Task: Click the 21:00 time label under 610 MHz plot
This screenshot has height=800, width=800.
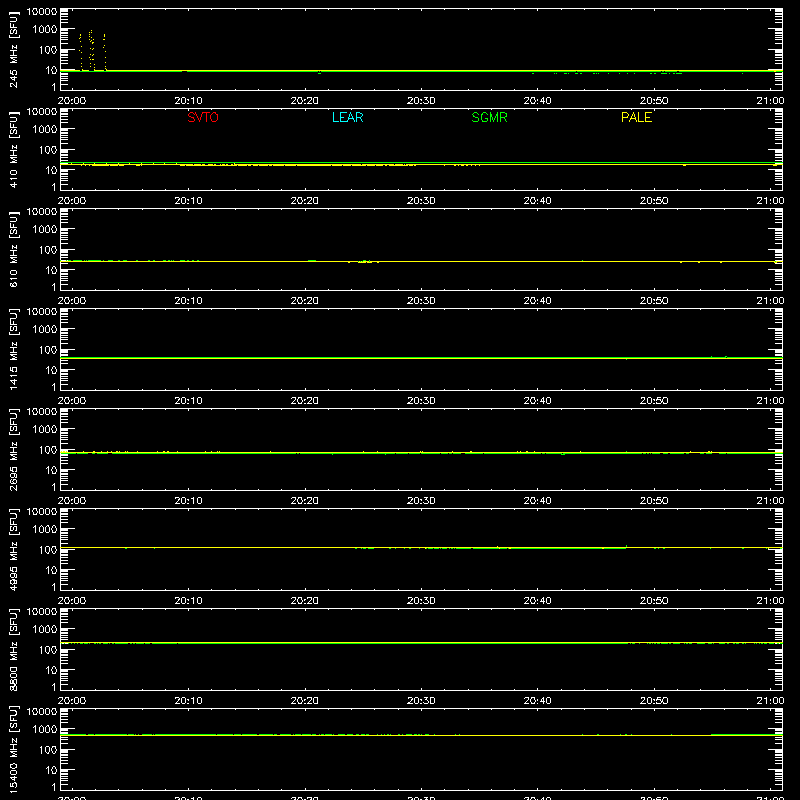Action: coord(770,301)
